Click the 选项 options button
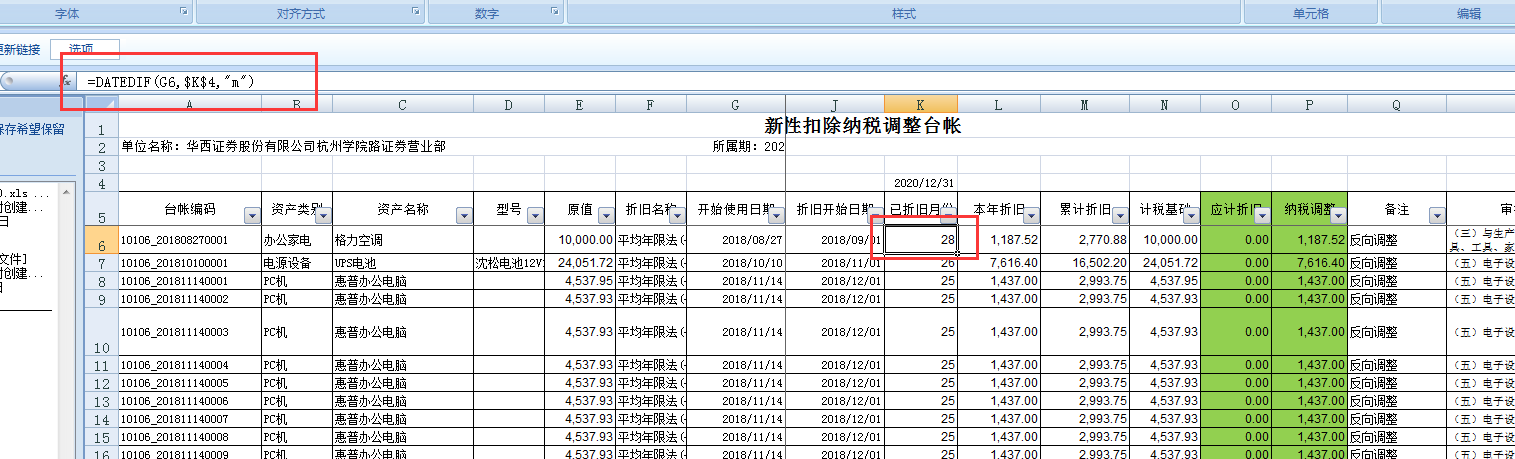This screenshot has height=459, width=1515. (85, 49)
